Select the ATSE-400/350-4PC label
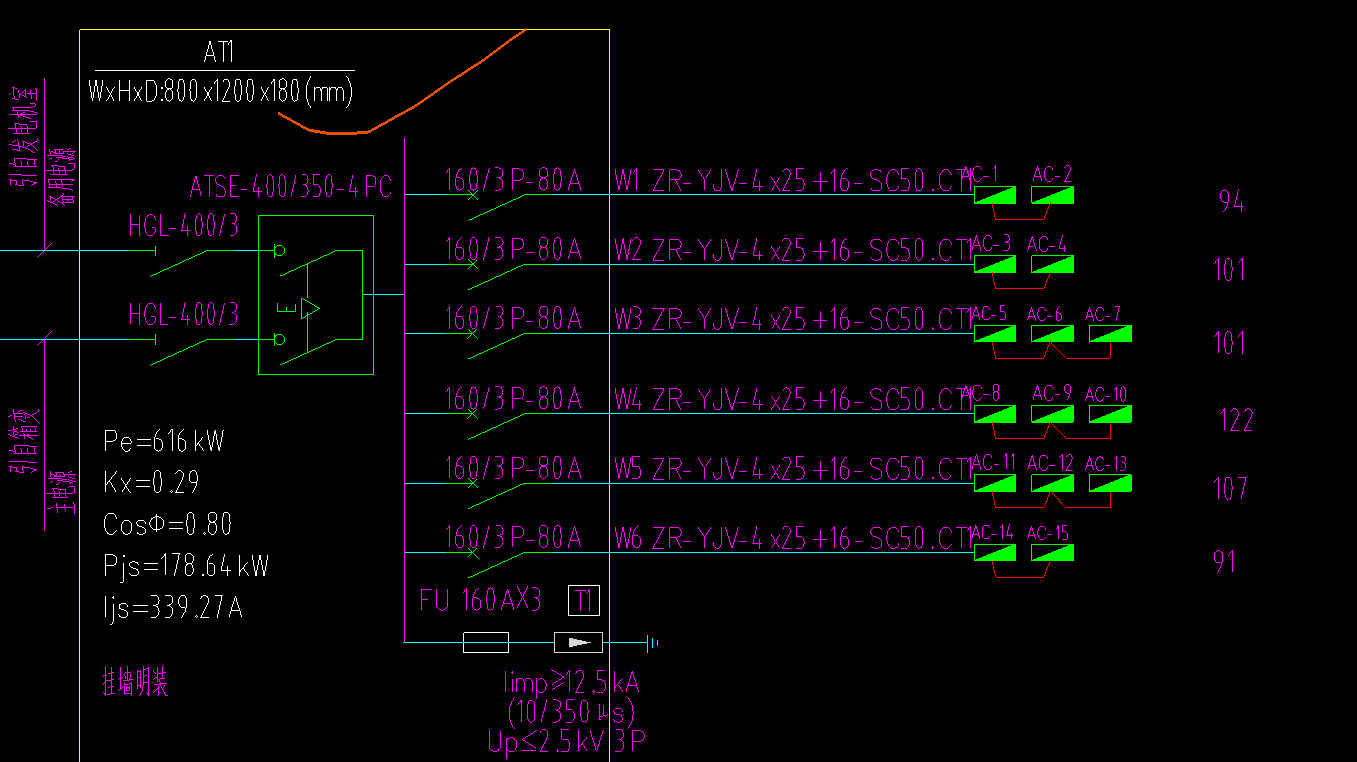1357x762 pixels. (291, 187)
